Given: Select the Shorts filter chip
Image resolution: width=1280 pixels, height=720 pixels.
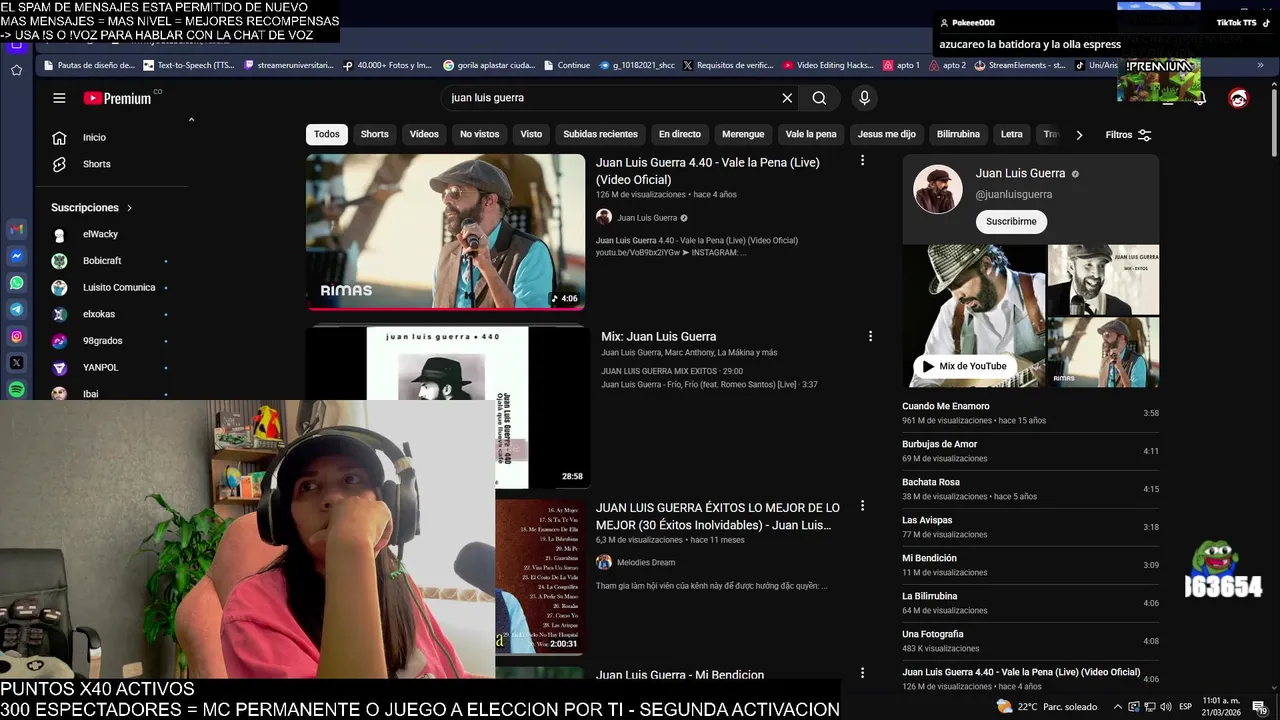Looking at the screenshot, I should [375, 134].
